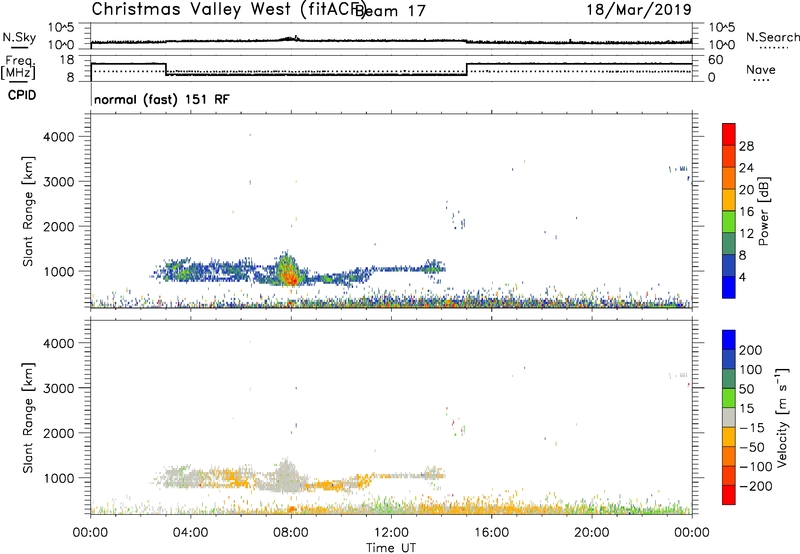Click the gray segment of Velocity colorbar
Image resolution: width=800 pixels, height=554 pixels.
729,417
